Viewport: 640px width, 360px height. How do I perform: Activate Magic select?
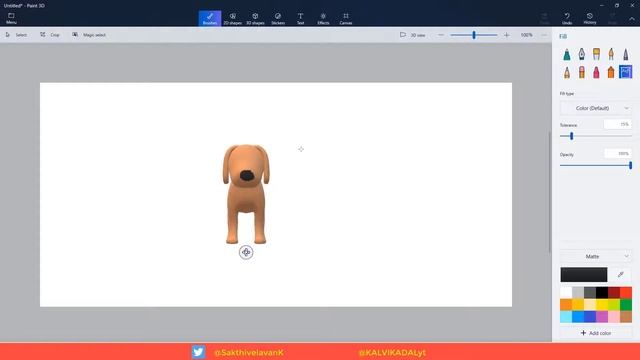[89, 35]
